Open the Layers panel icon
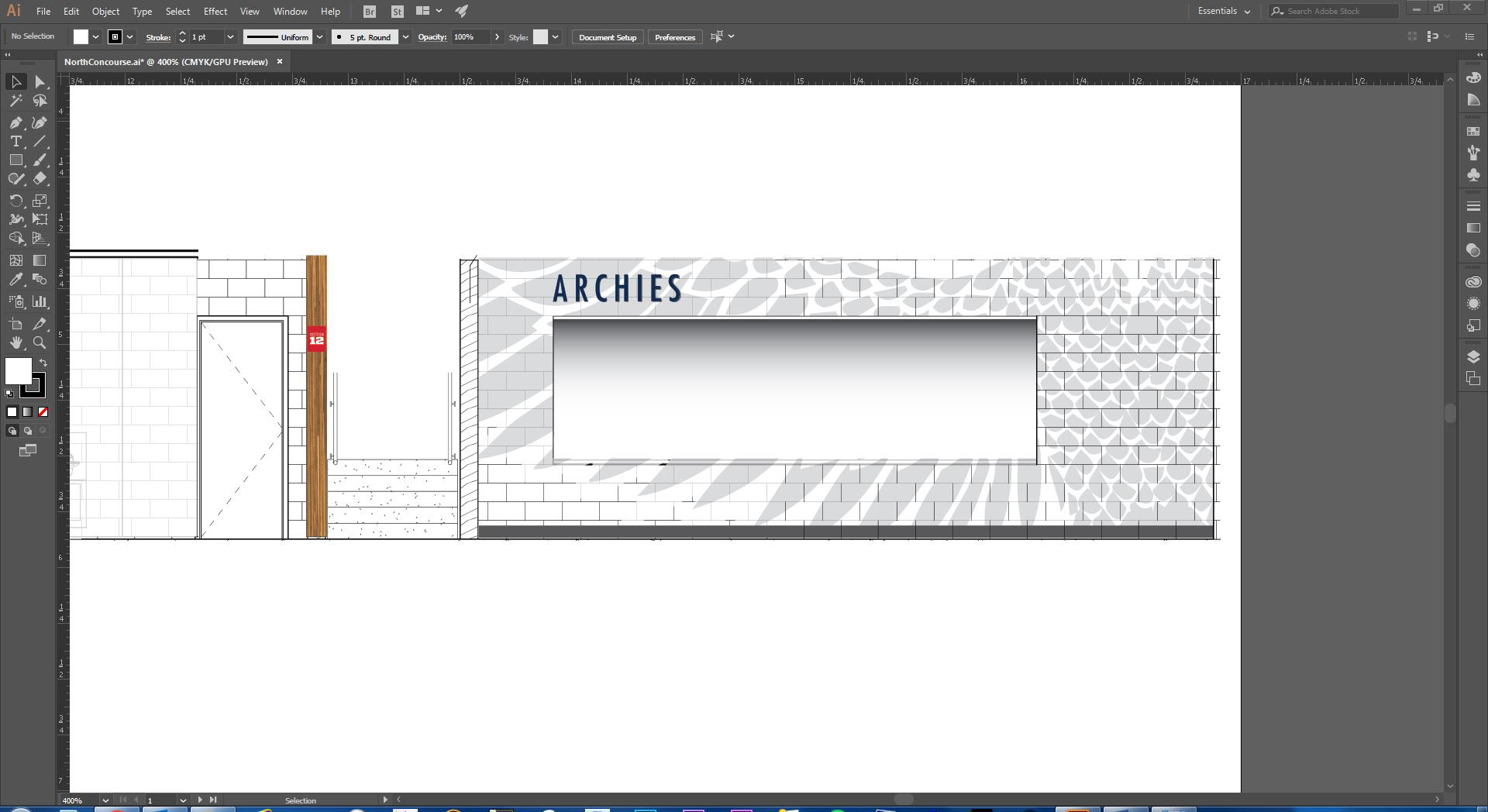Viewport: 1488px width, 812px height. pos(1473,356)
